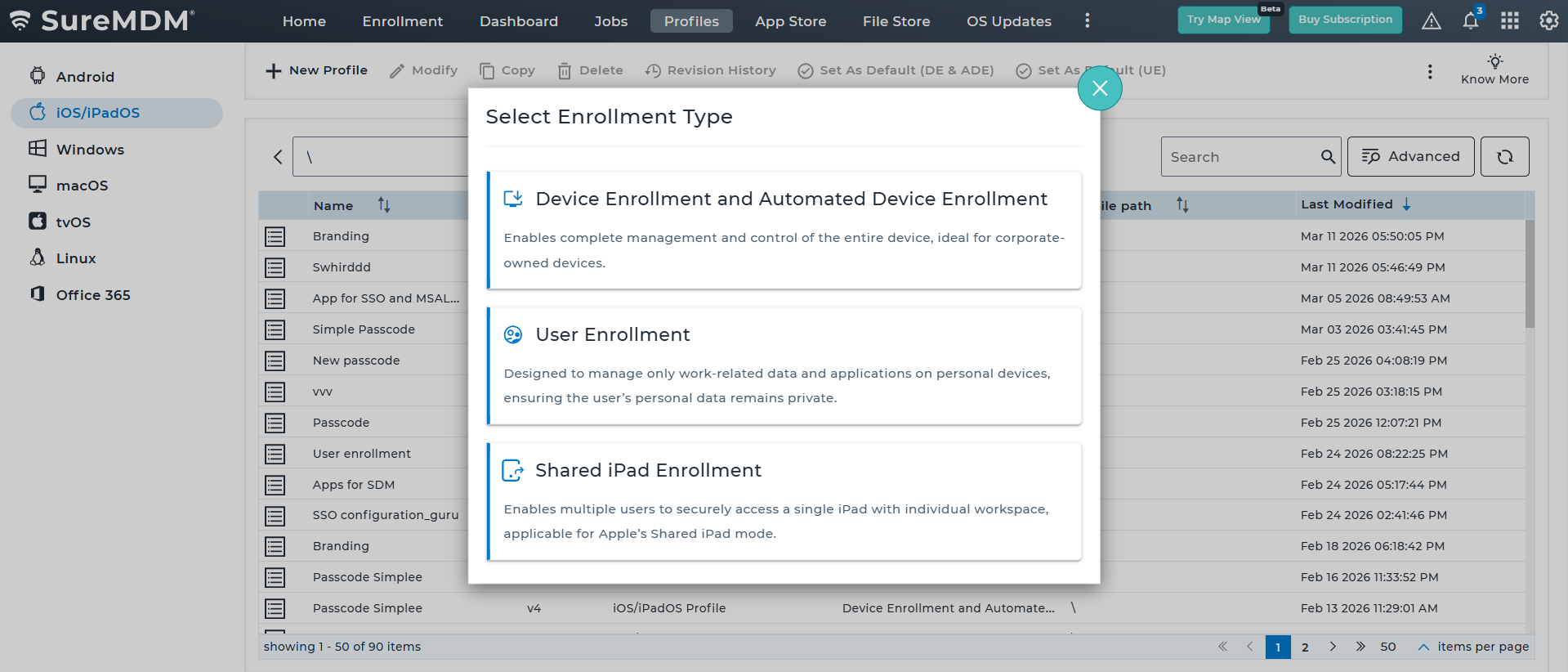Expand the items per page selector
Screen dimensions: 1568x672
[1423, 647]
